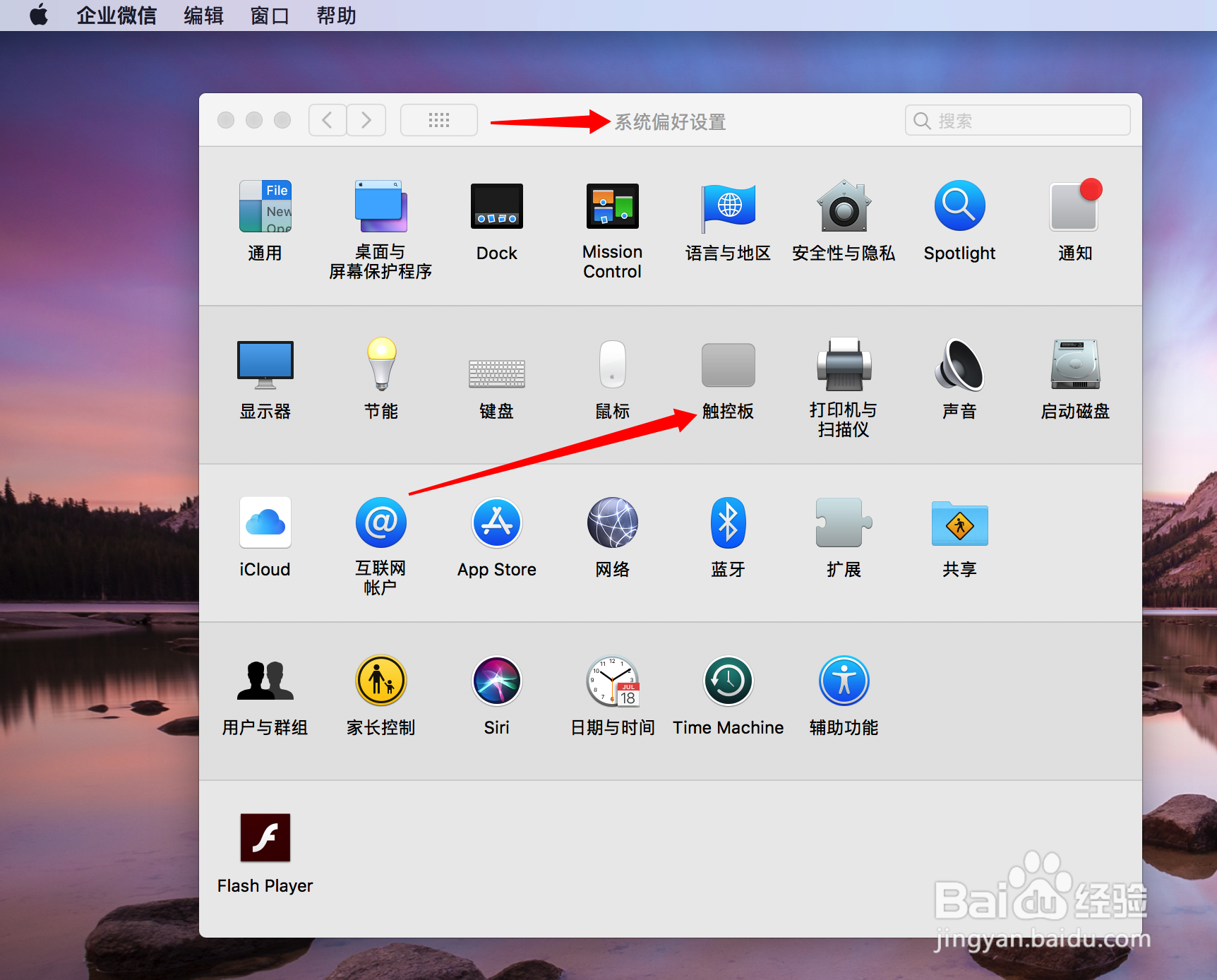Open Trackpad preferences
The height and width of the screenshot is (980, 1217).
(x=728, y=366)
